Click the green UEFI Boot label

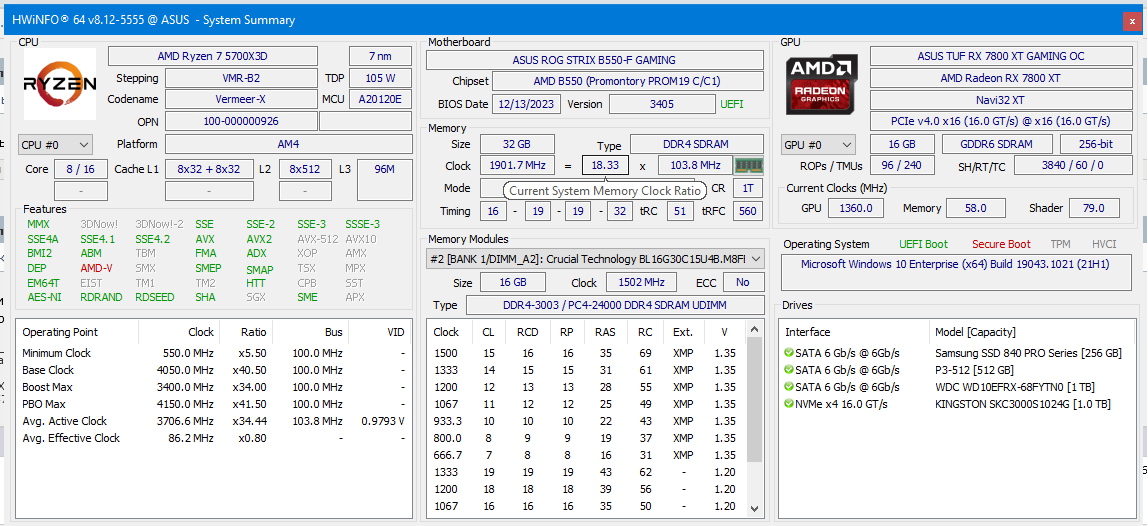pos(923,245)
